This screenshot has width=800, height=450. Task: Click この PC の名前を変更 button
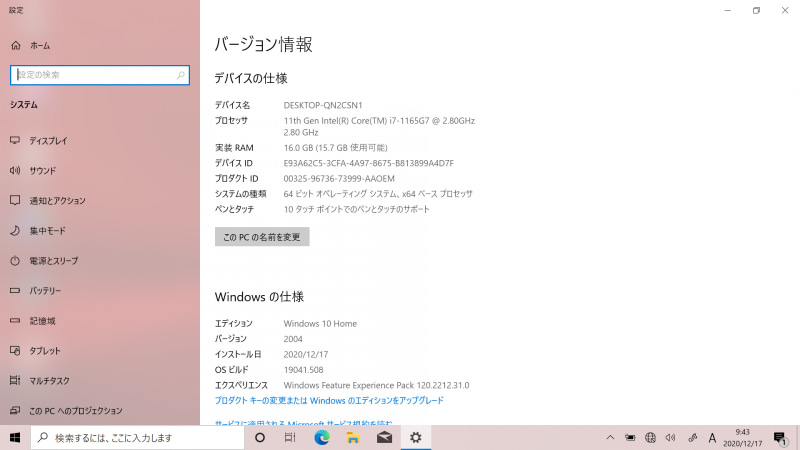click(x=262, y=237)
